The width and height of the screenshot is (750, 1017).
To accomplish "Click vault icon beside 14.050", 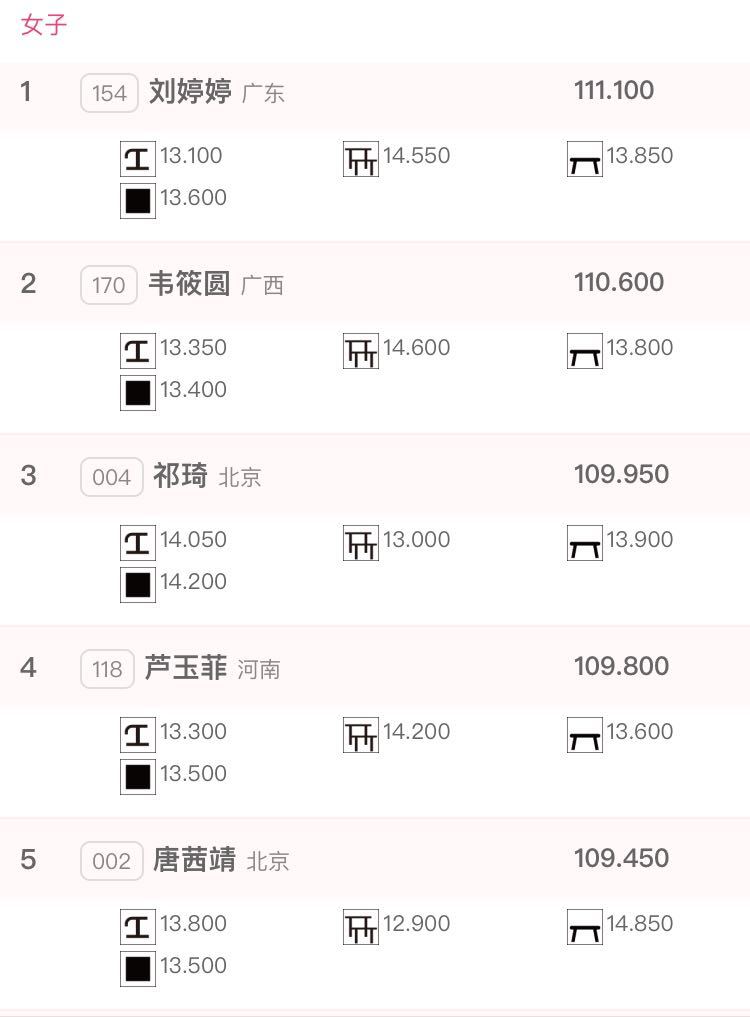I will [138, 543].
